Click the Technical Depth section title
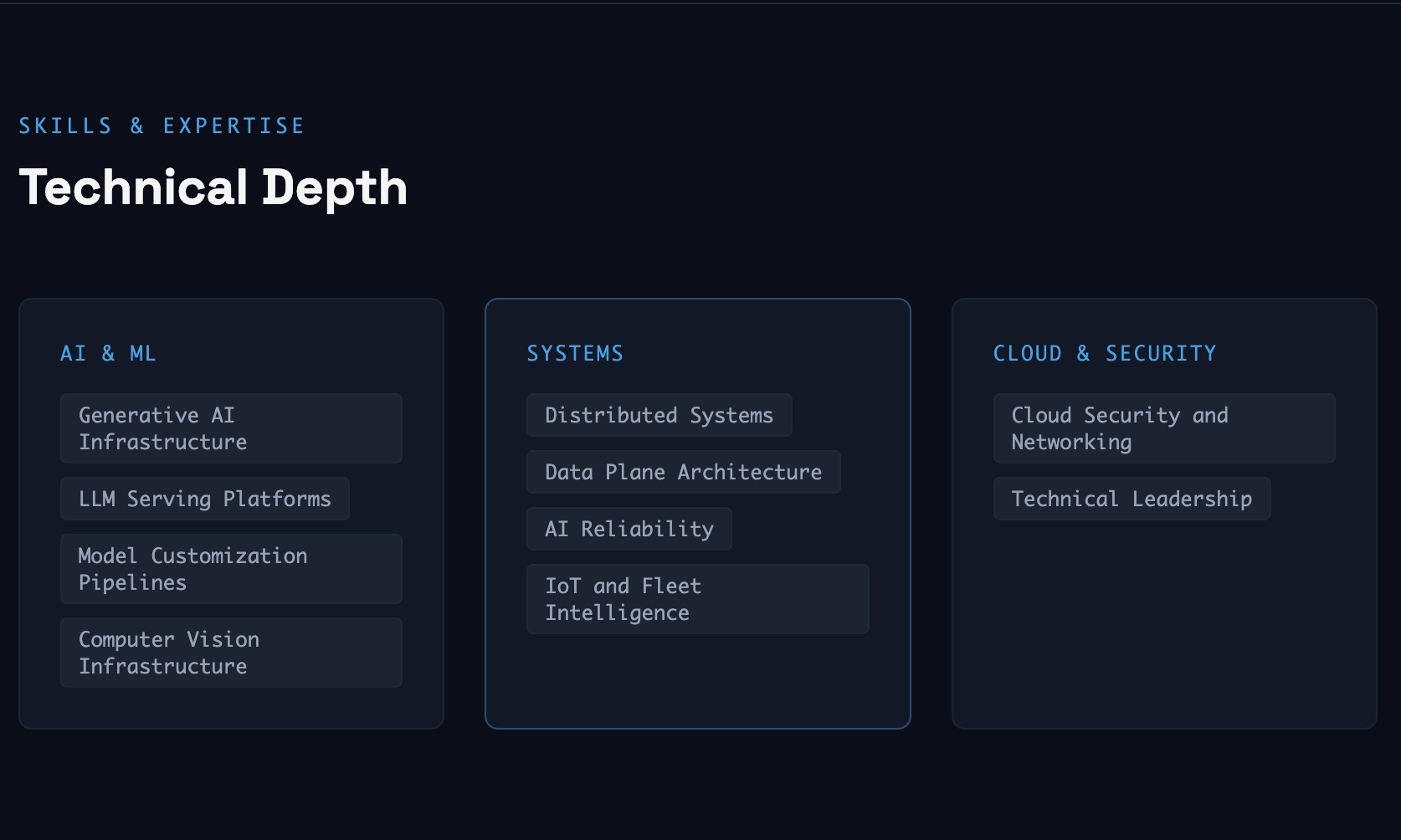1401x840 pixels. pos(213,187)
